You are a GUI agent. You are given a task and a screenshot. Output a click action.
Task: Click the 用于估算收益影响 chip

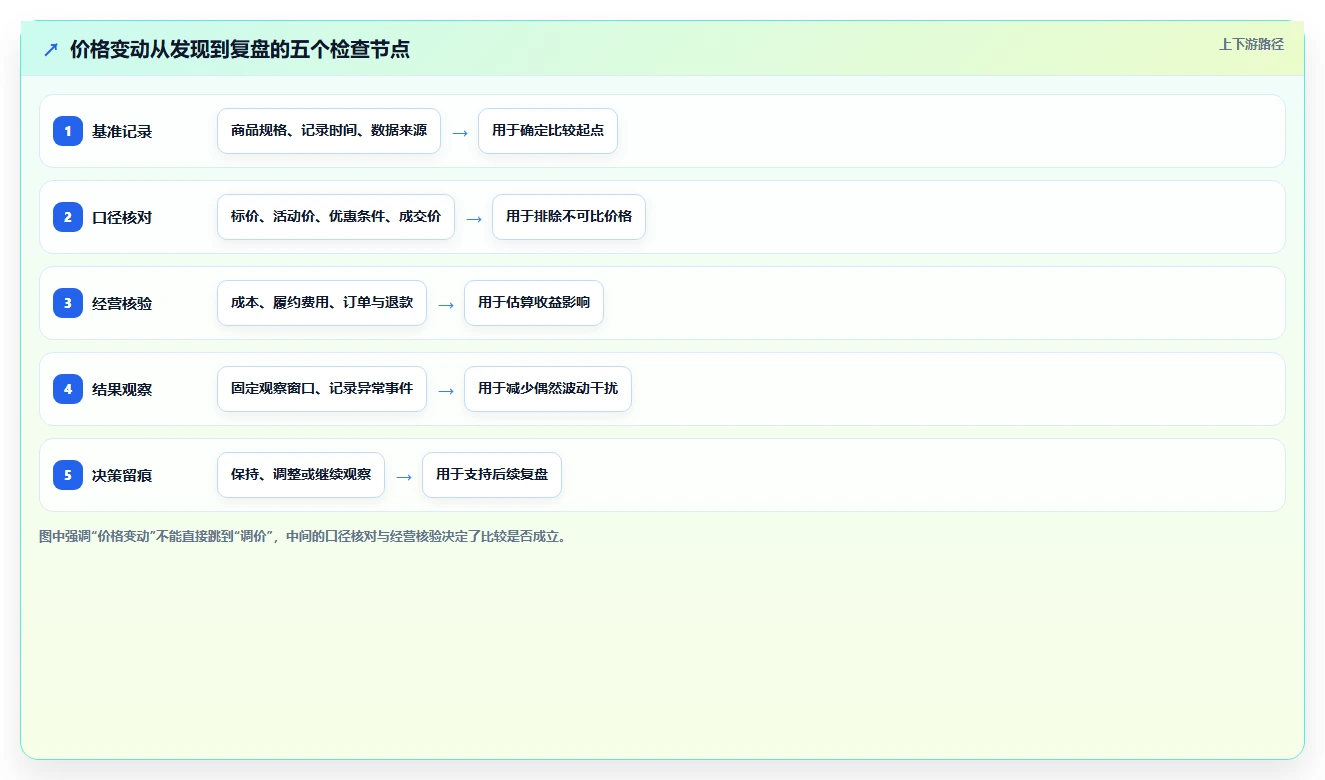(534, 303)
